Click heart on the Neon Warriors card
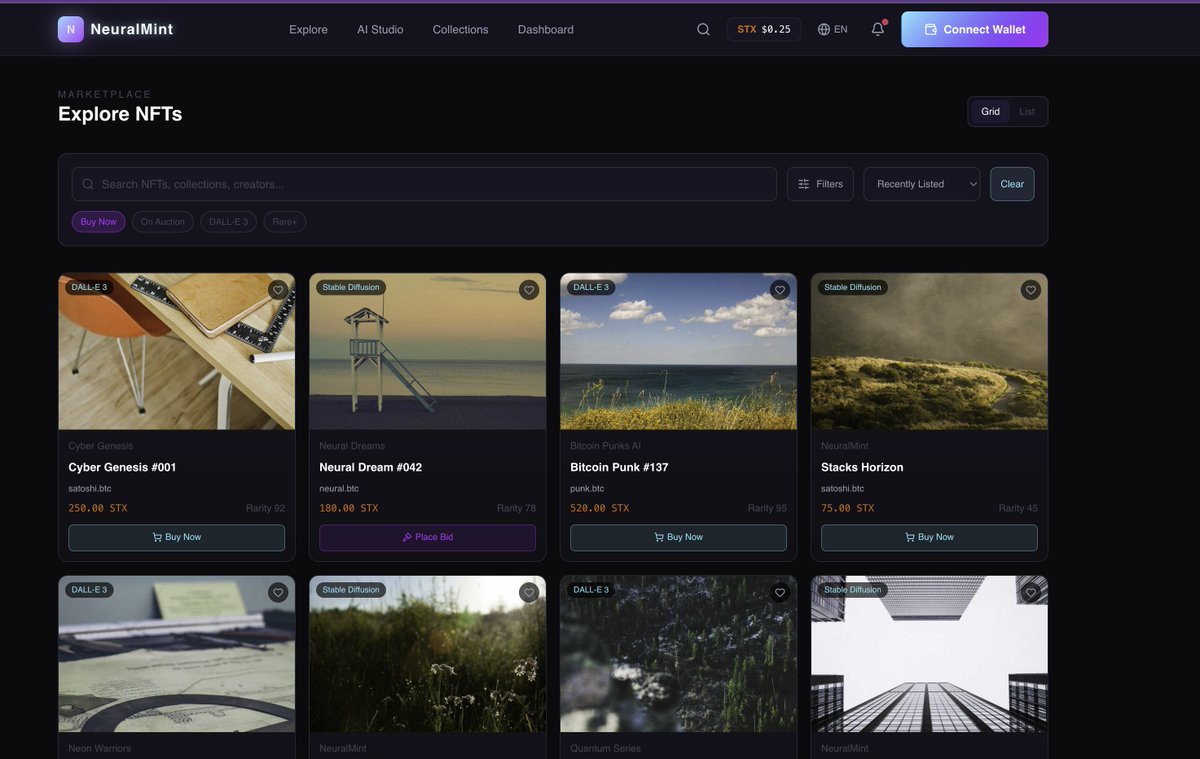This screenshot has height=759, width=1200. (278, 592)
